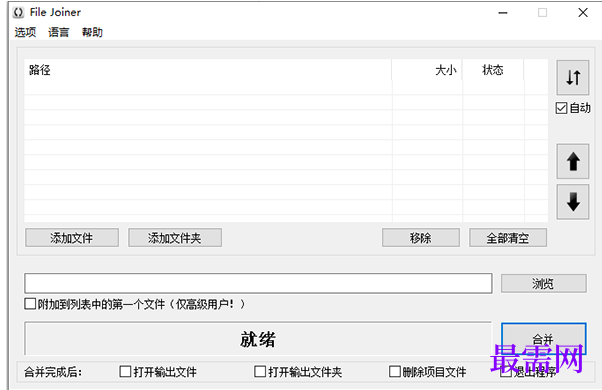Tick the 打开输出文件 checkbox
The height and width of the screenshot is (390, 602).
(125, 372)
